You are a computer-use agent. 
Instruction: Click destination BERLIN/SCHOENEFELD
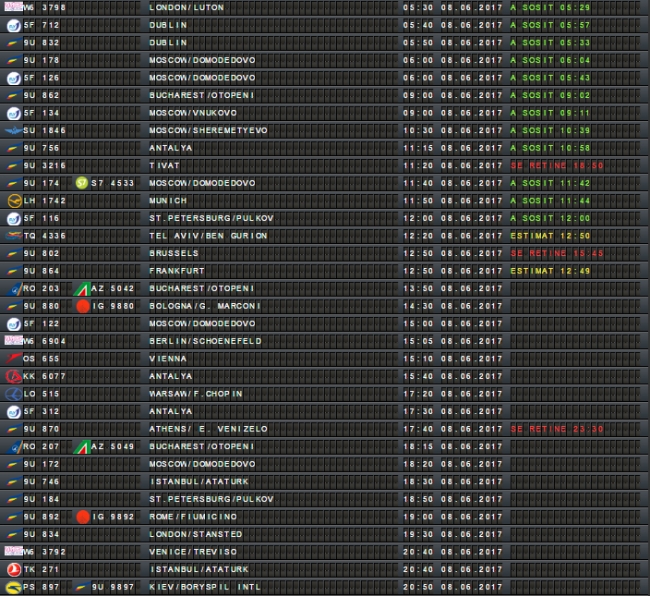(x=205, y=341)
